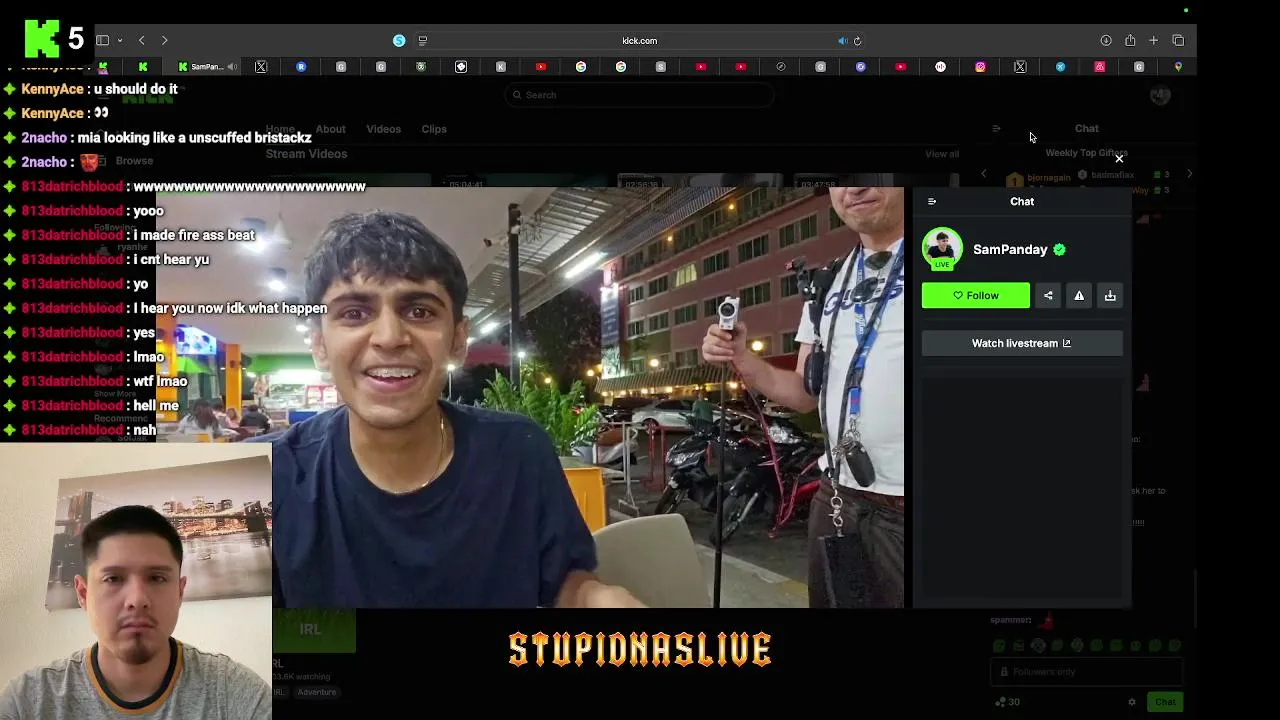Collapse the popup chat panel icon
The width and height of the screenshot is (1280, 720).
pyautogui.click(x=932, y=201)
